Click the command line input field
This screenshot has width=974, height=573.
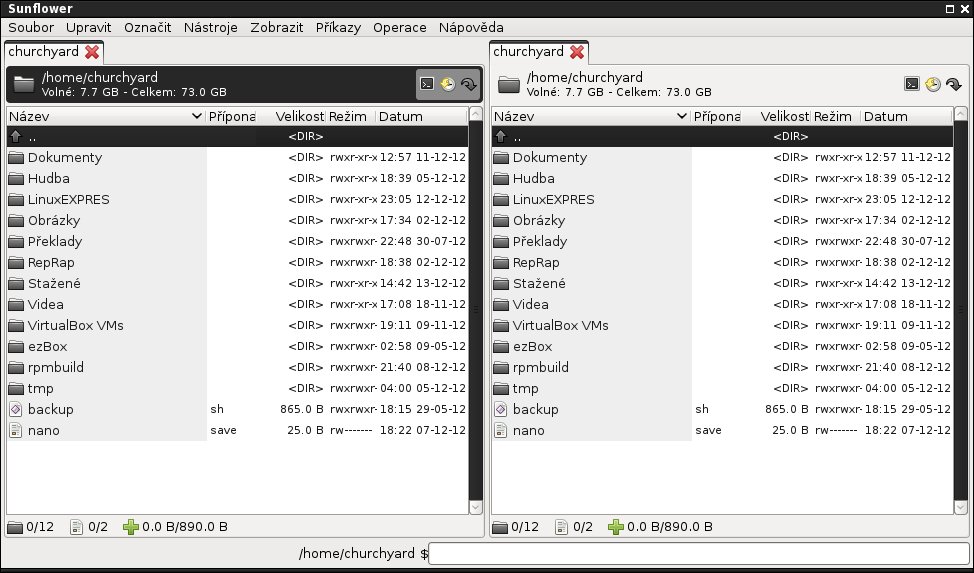tap(699, 553)
